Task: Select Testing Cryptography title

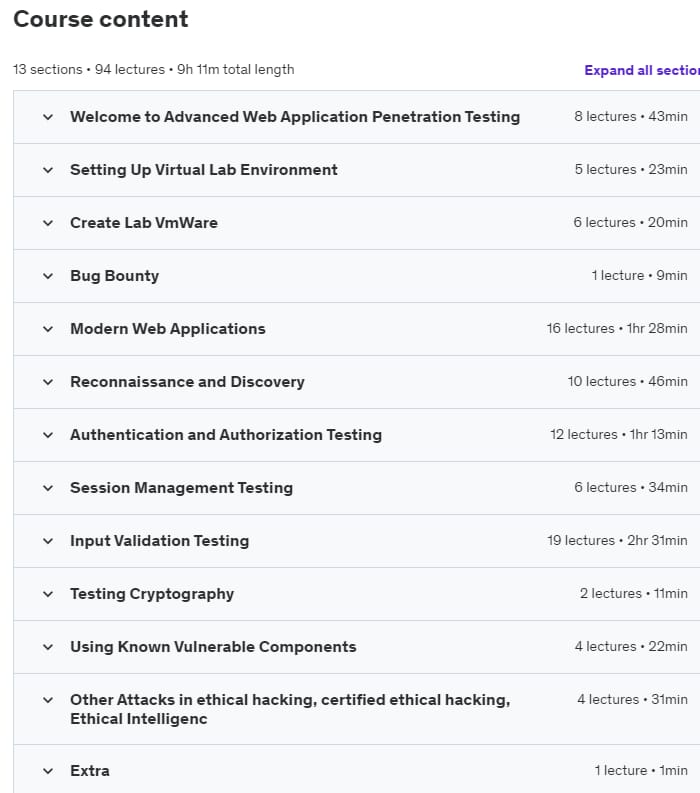Action: (x=152, y=594)
